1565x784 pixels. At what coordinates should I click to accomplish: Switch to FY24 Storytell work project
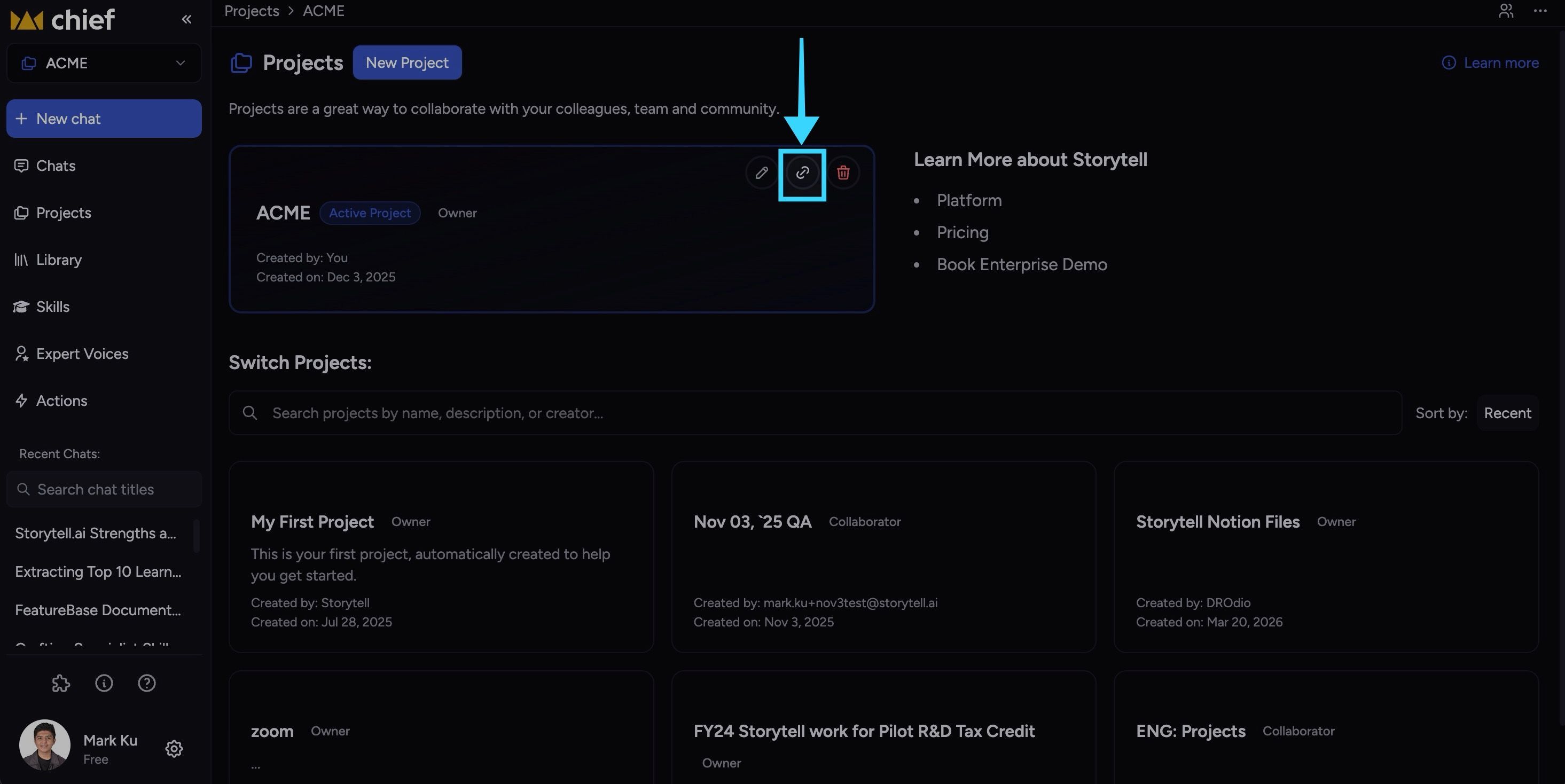coord(883,727)
